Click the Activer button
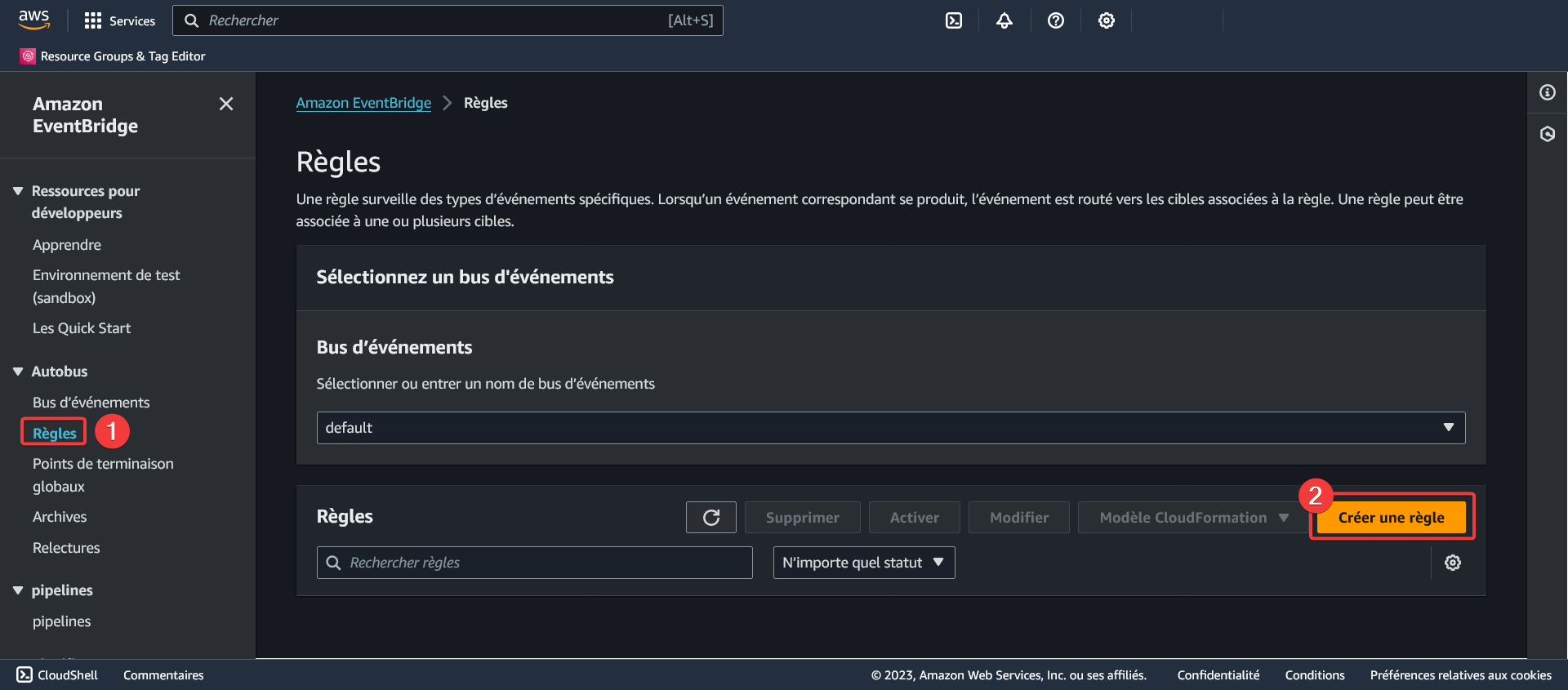The height and width of the screenshot is (690, 1568). click(x=915, y=518)
